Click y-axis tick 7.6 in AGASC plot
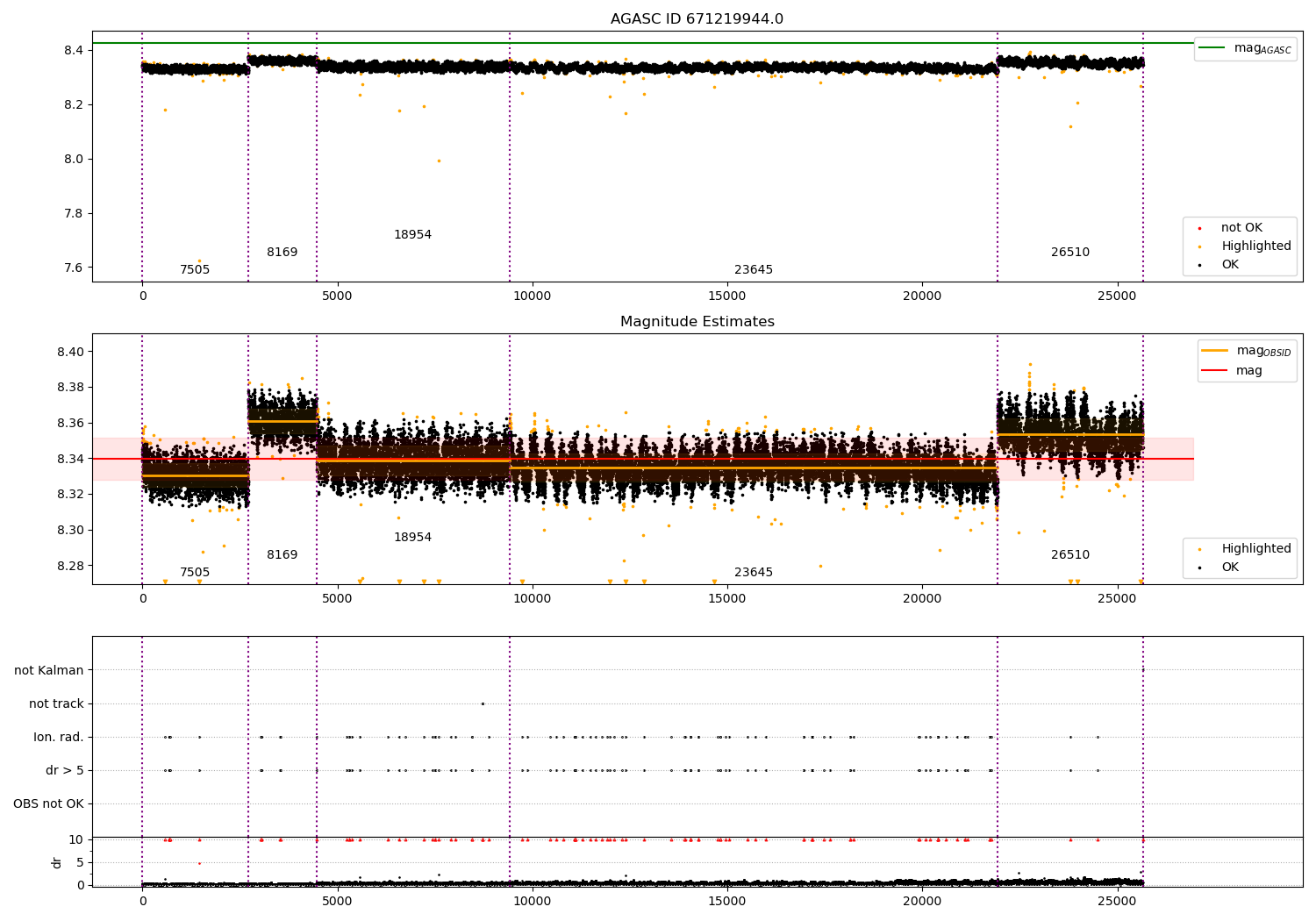Screen dimensions: 1316x921 [74, 268]
